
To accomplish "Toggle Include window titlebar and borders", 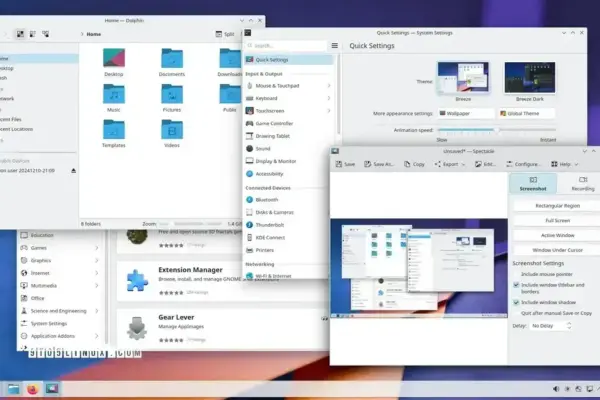I will 516,285.
